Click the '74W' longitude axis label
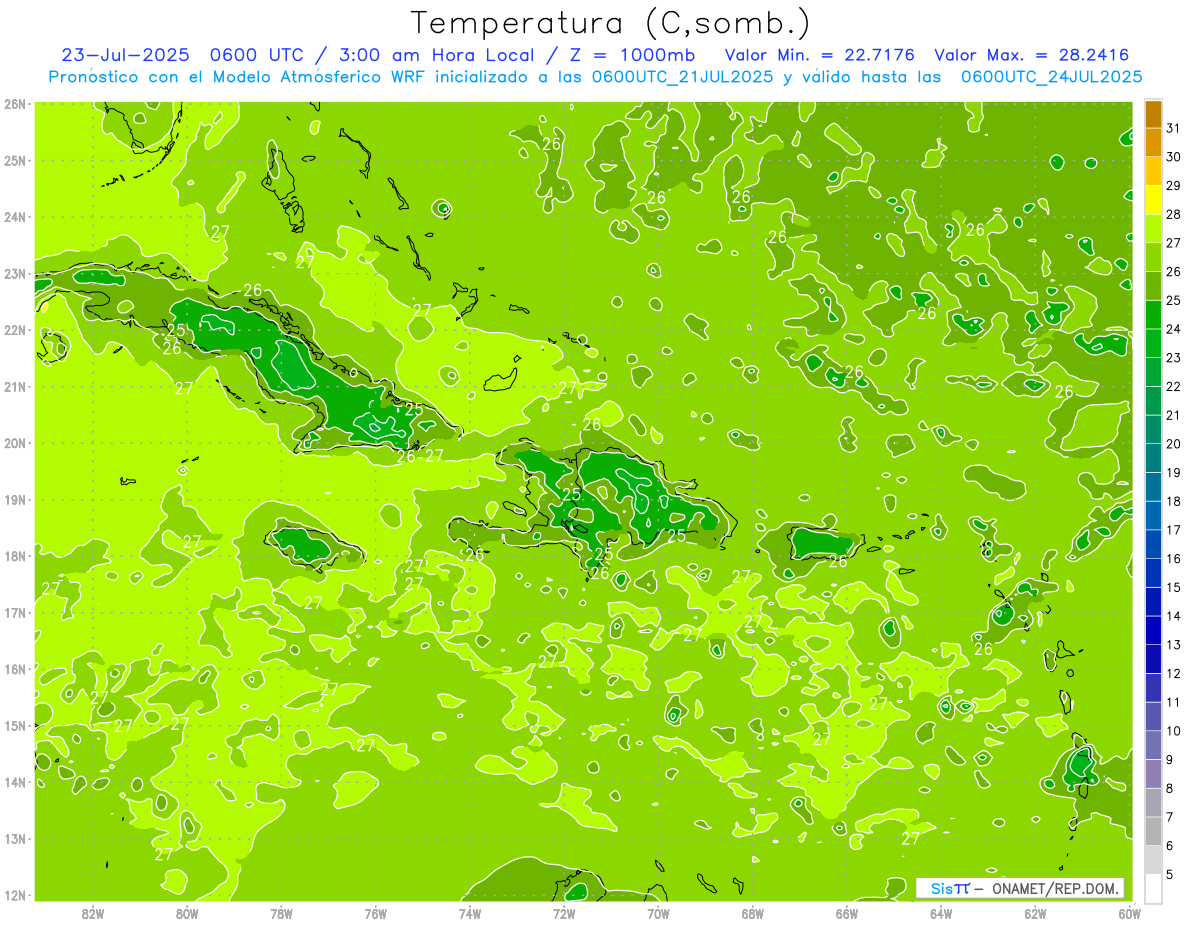1200x927 pixels. pos(470,912)
